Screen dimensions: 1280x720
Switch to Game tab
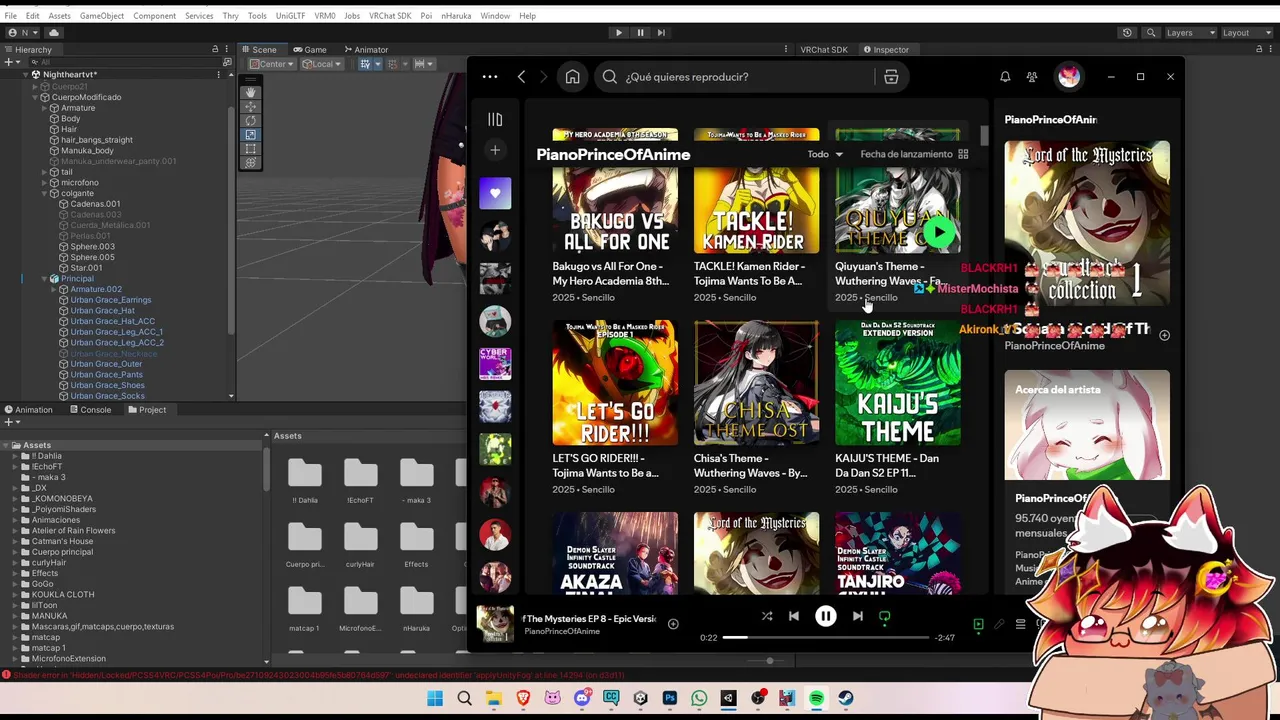point(309,49)
